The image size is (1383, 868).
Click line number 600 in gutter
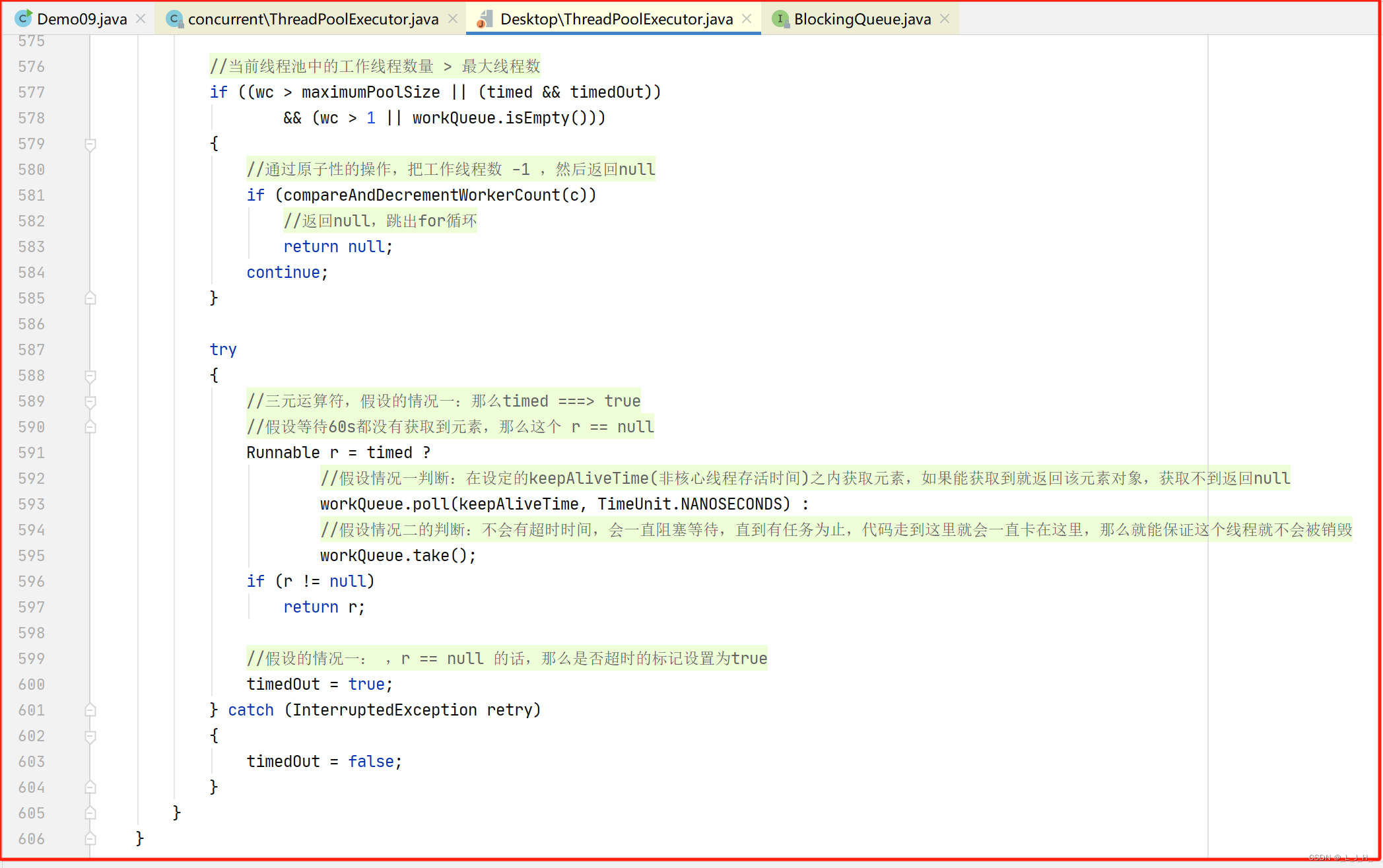tap(32, 684)
